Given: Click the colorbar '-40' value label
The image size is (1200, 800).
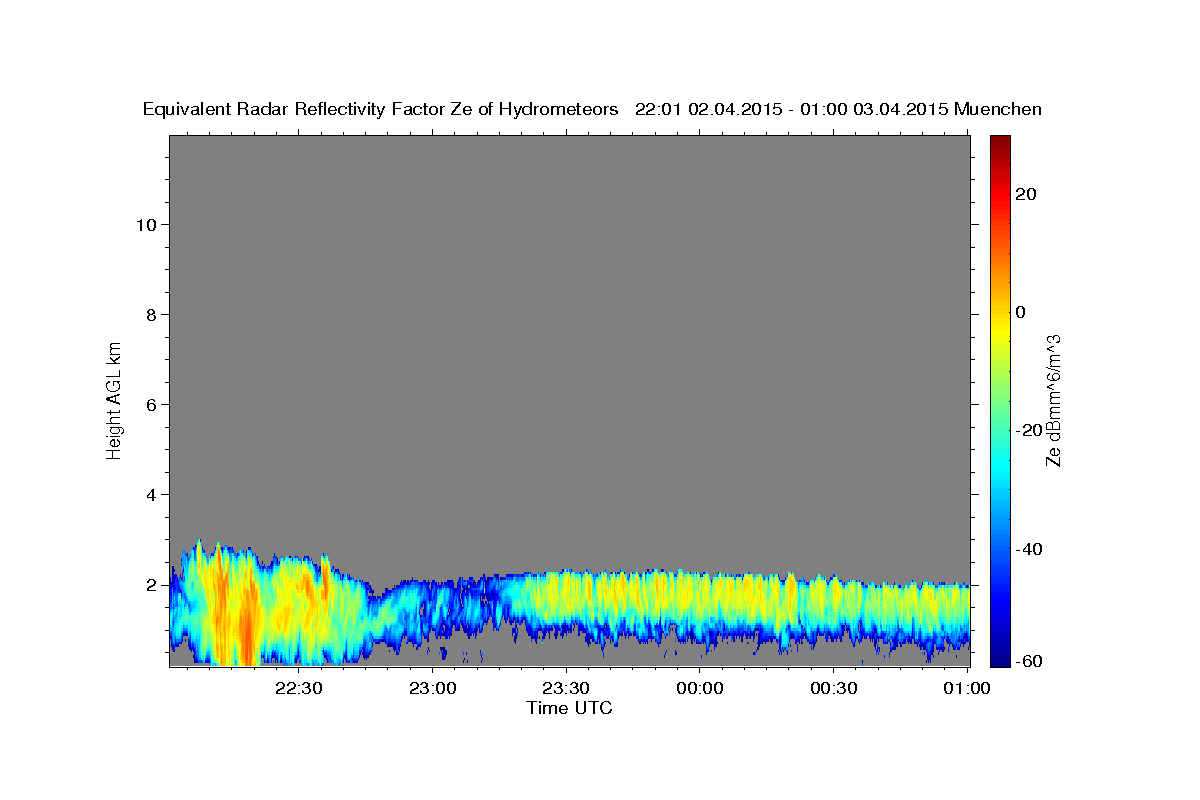Looking at the screenshot, I should click(x=1027, y=549).
